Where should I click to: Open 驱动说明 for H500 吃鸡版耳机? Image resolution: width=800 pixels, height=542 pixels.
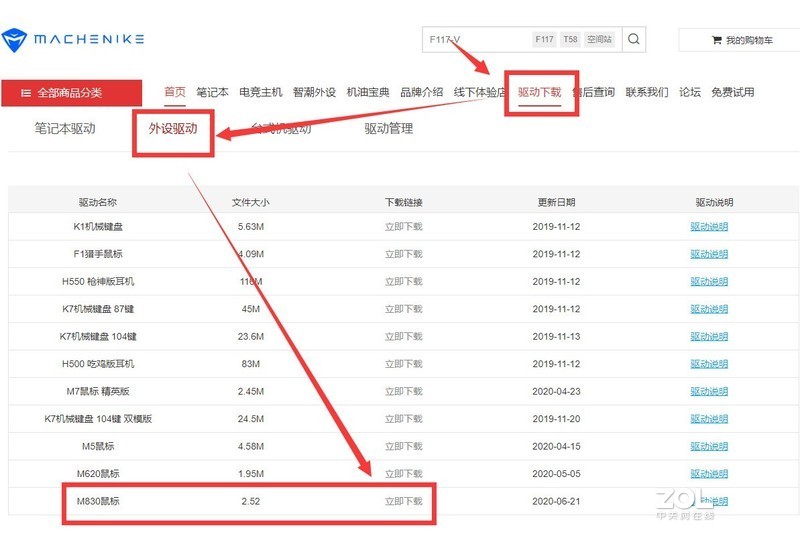tap(709, 364)
